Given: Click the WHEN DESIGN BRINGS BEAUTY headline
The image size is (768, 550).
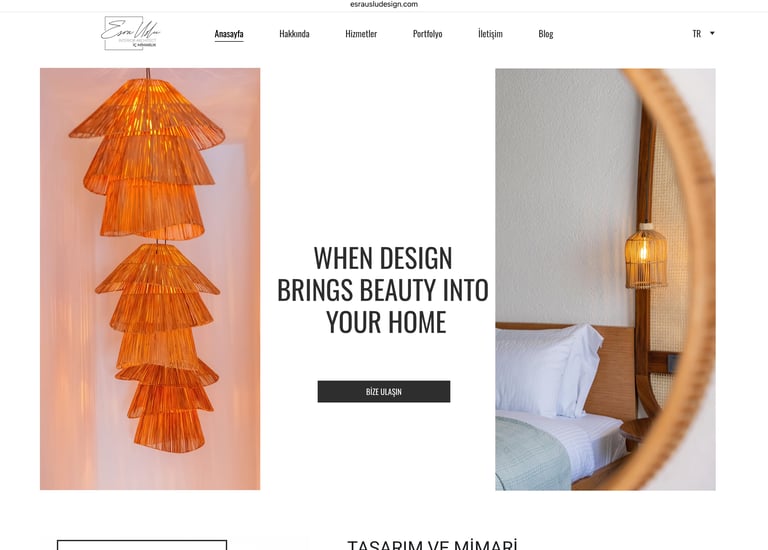Looking at the screenshot, I should point(383,289).
